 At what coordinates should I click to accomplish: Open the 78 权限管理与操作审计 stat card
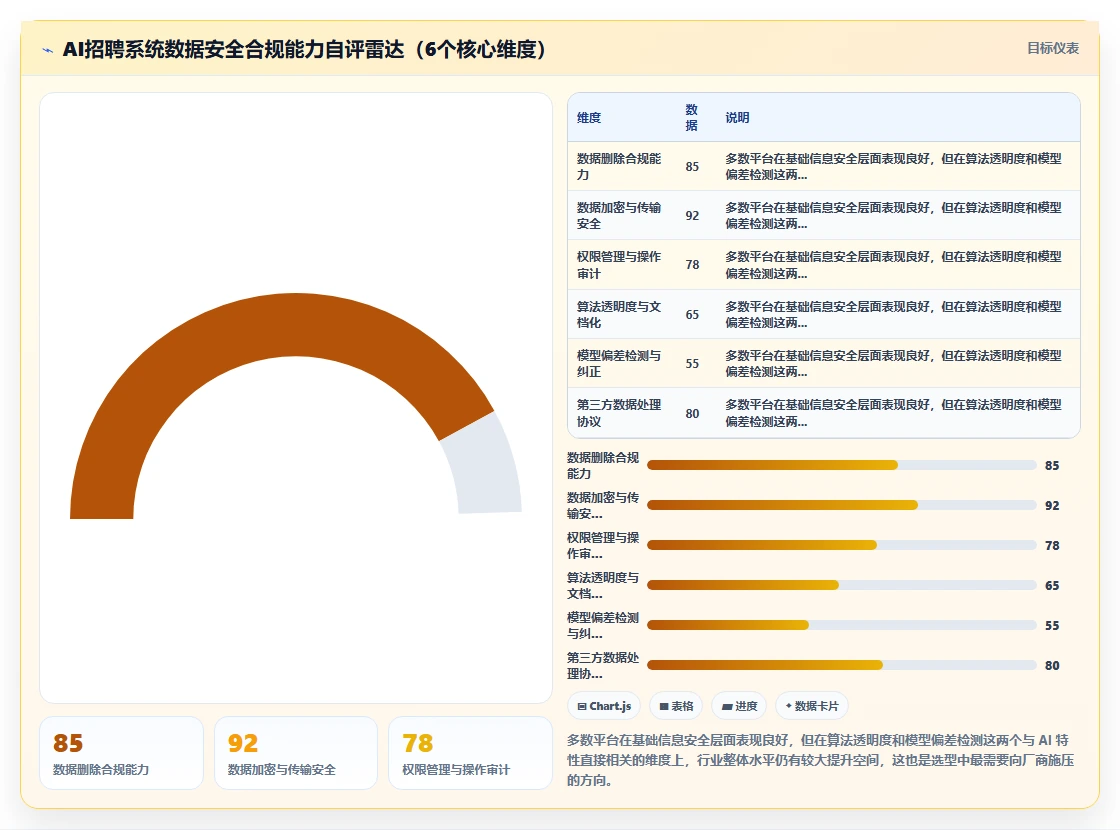[470, 753]
